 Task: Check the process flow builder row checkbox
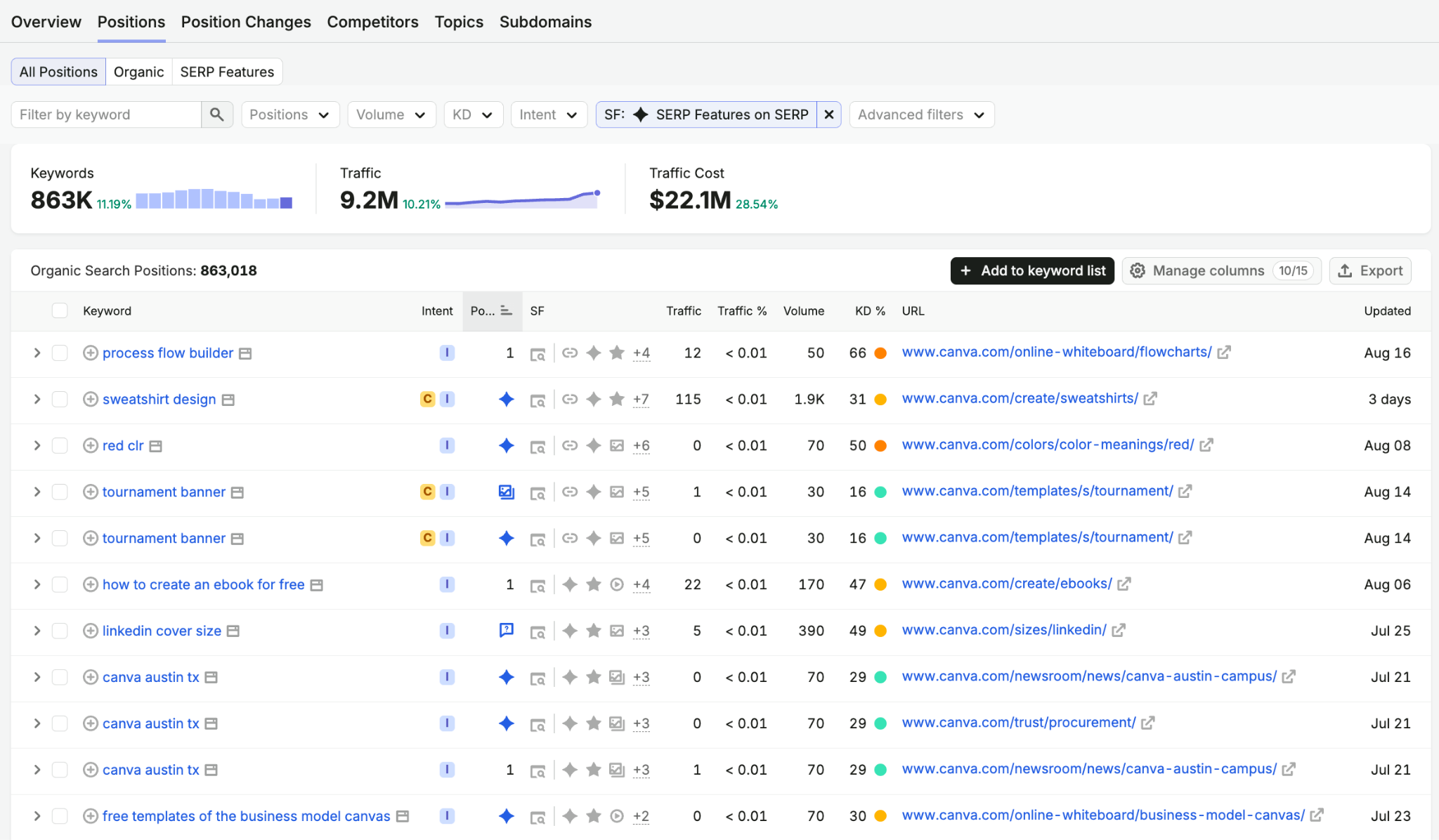coord(60,353)
